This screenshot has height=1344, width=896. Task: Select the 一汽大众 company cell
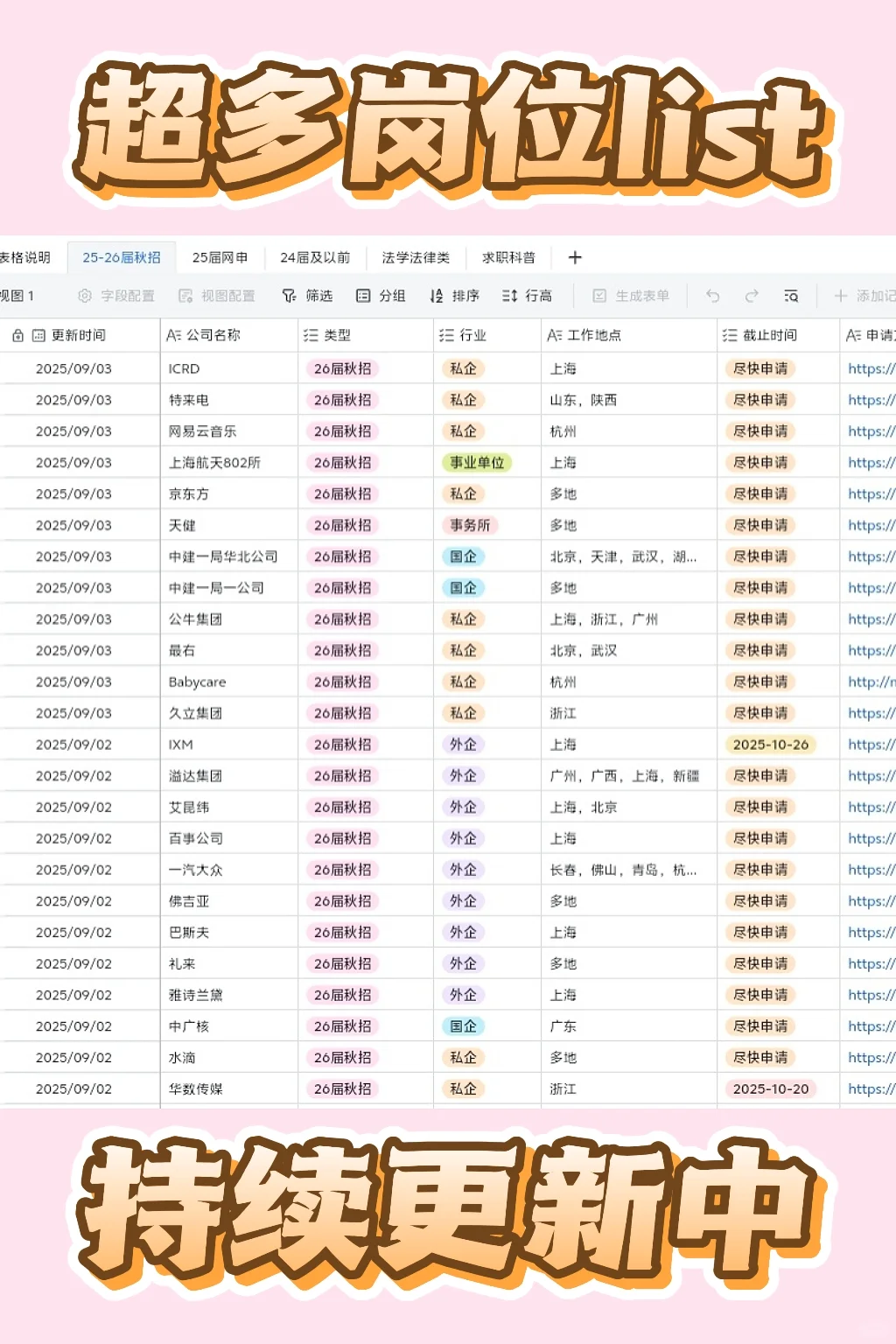(229, 870)
